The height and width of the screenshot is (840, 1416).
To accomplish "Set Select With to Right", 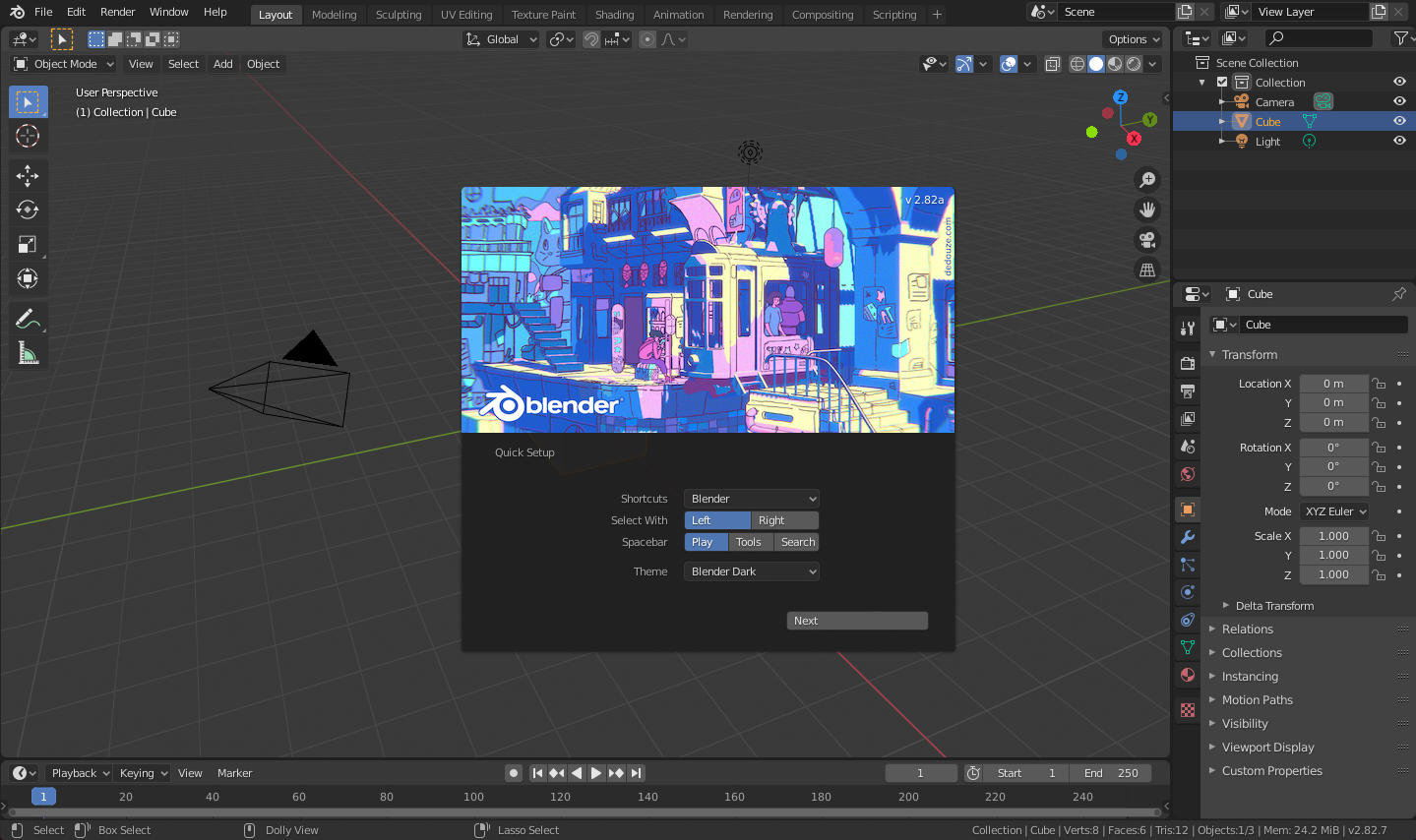I will [x=783, y=519].
